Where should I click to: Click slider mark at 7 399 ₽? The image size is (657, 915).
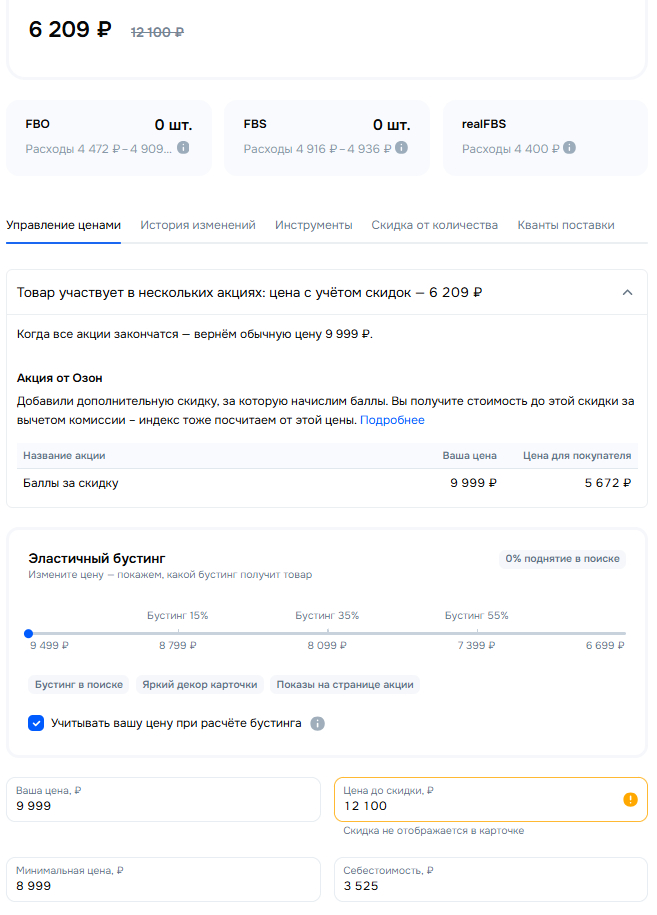coord(477,633)
